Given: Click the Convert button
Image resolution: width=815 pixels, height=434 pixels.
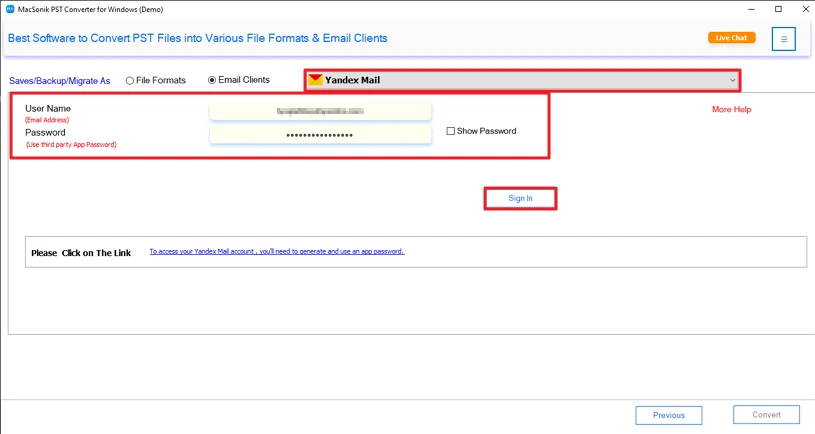Looking at the screenshot, I should pos(766,415).
